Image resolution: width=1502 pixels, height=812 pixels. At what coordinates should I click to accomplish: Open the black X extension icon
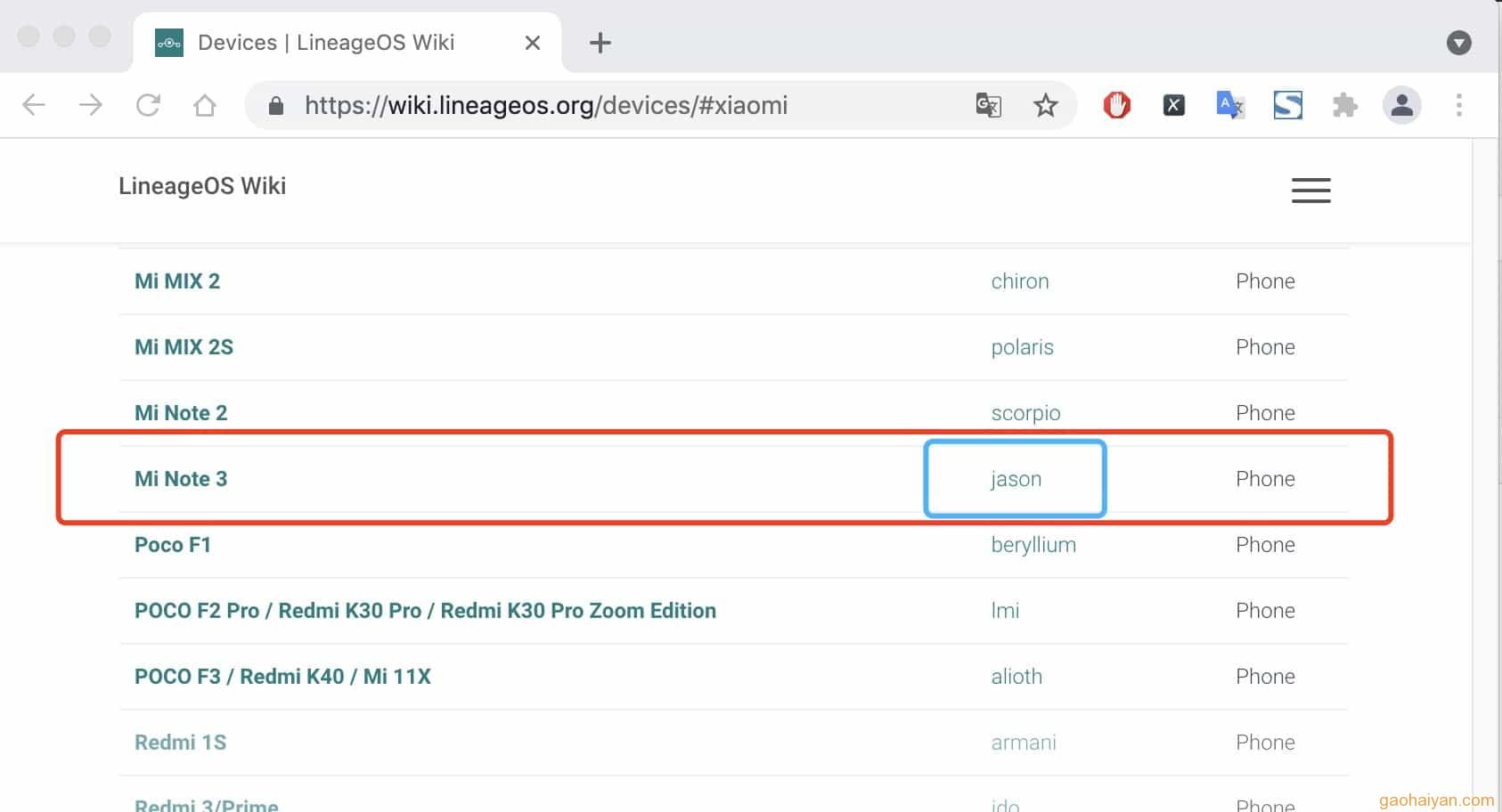[1173, 105]
